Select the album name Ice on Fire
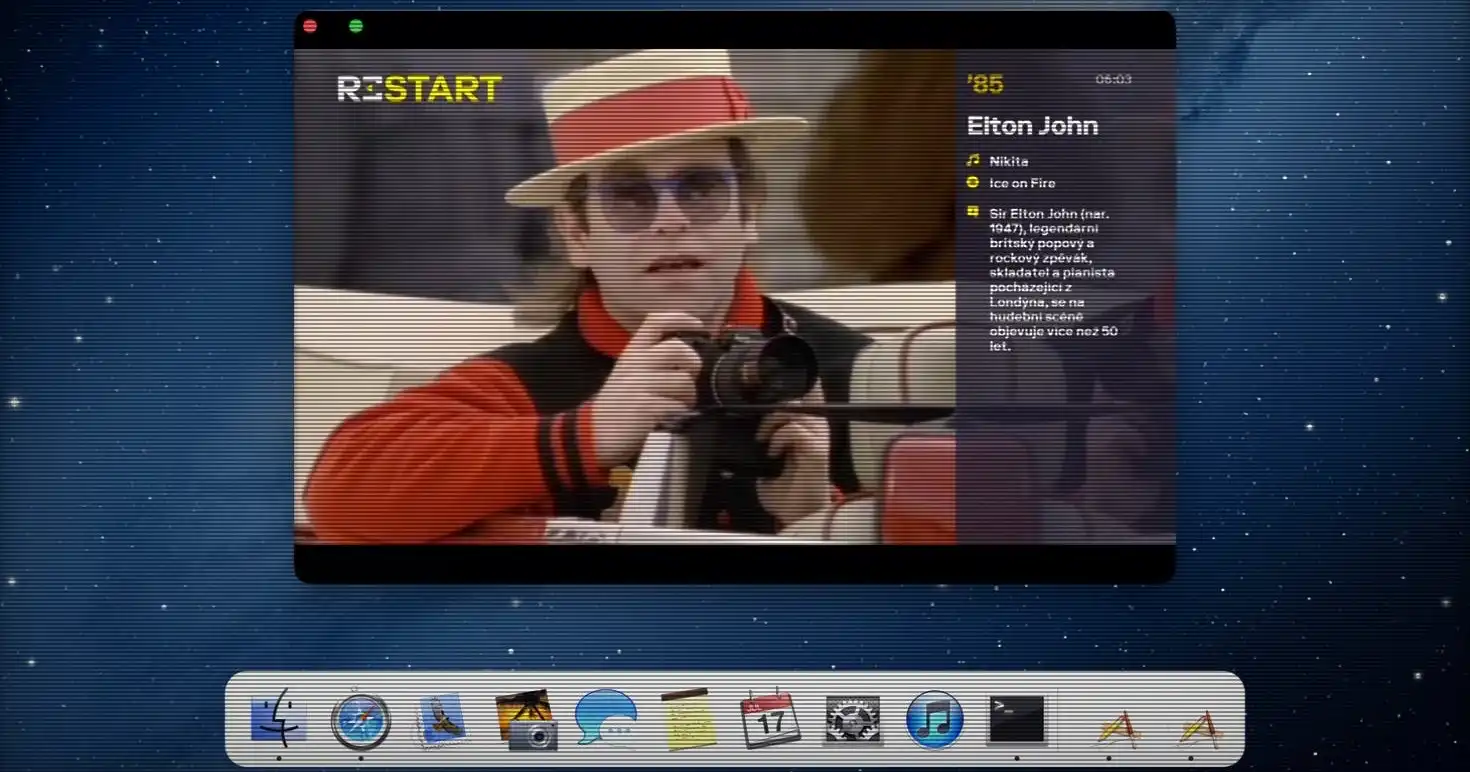 tap(1022, 183)
